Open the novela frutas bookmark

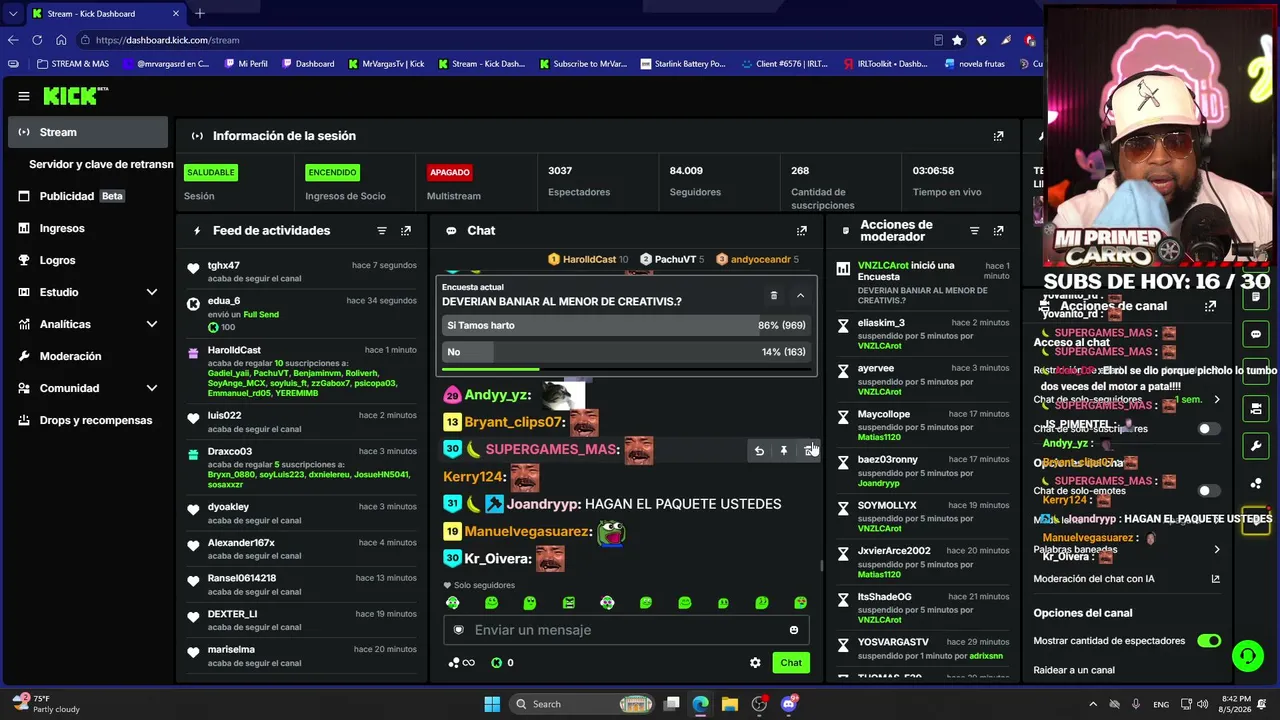coord(975,64)
